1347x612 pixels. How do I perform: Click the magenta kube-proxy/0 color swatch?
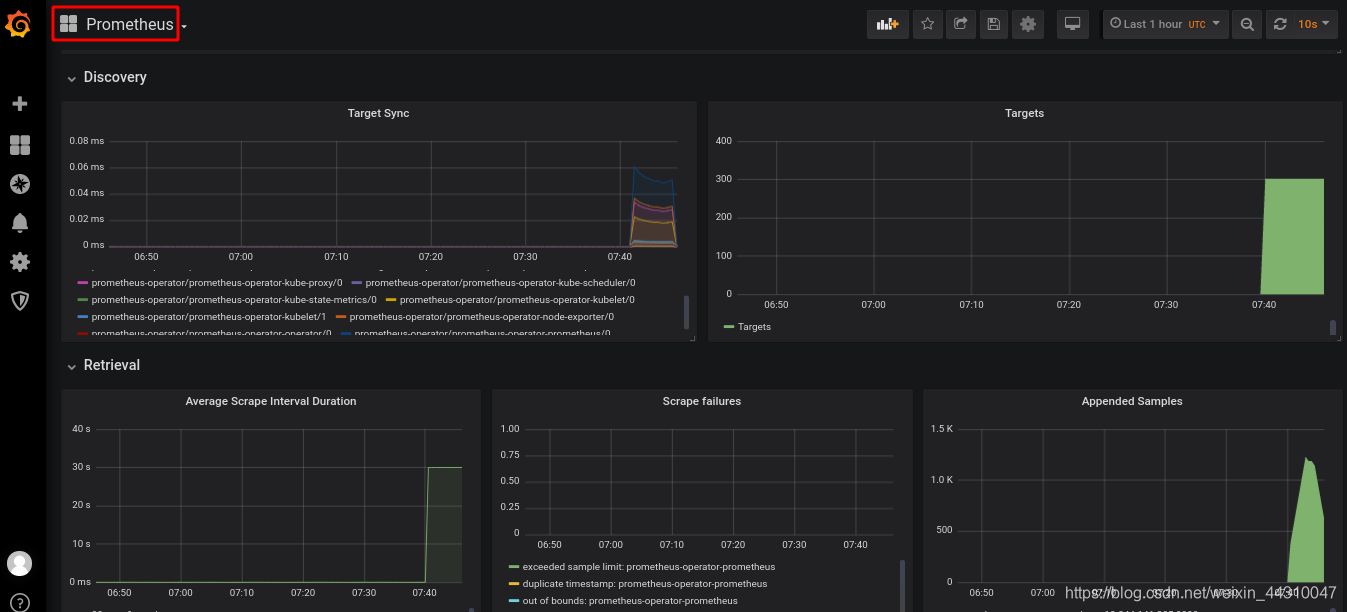tap(82, 283)
